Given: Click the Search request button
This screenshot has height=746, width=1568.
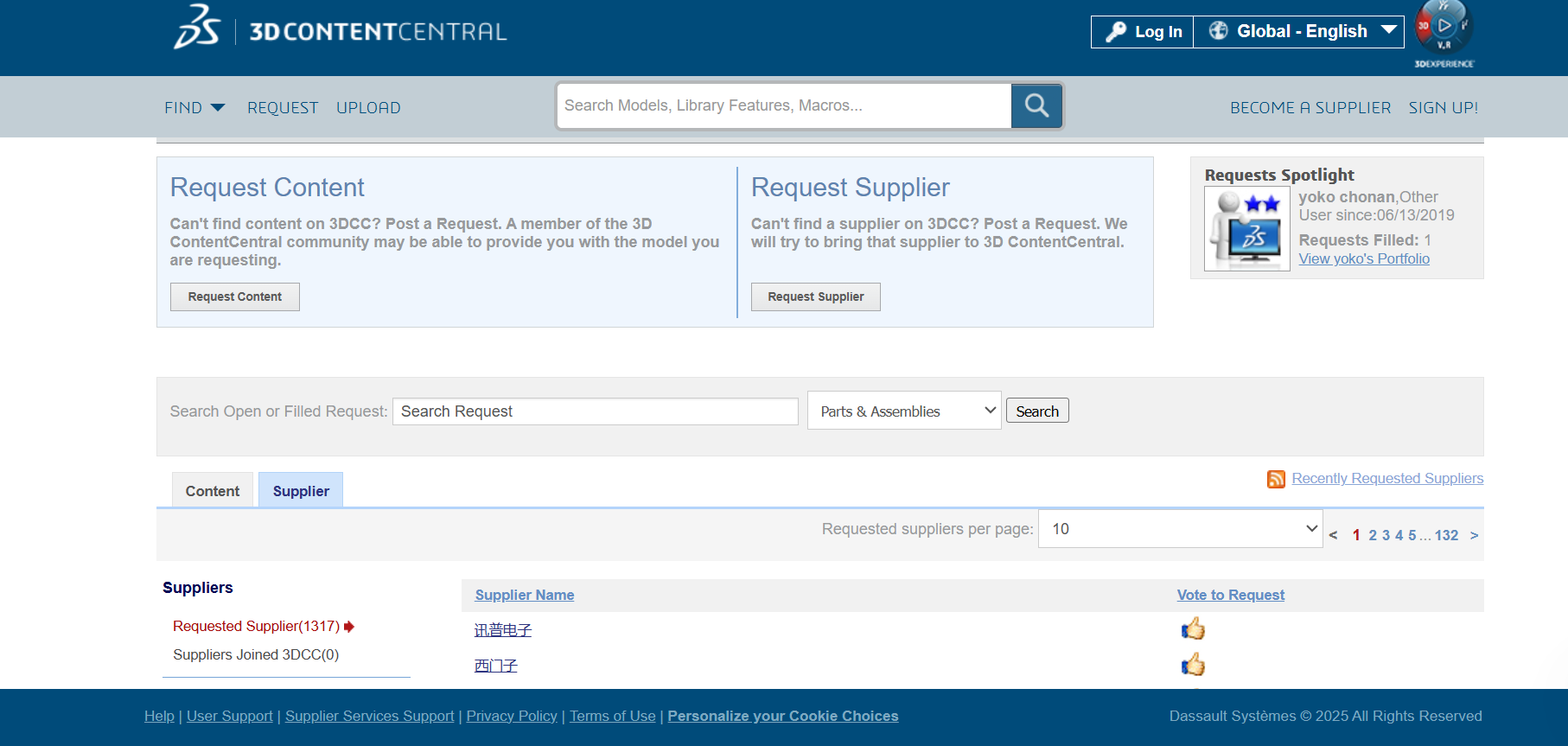Looking at the screenshot, I should [1037, 411].
